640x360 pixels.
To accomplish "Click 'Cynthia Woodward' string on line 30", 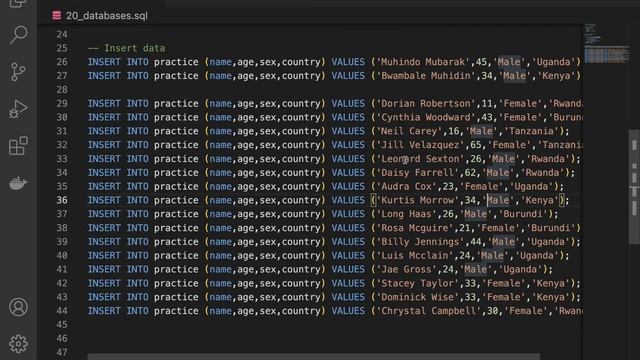I will pyautogui.click(x=426, y=118).
